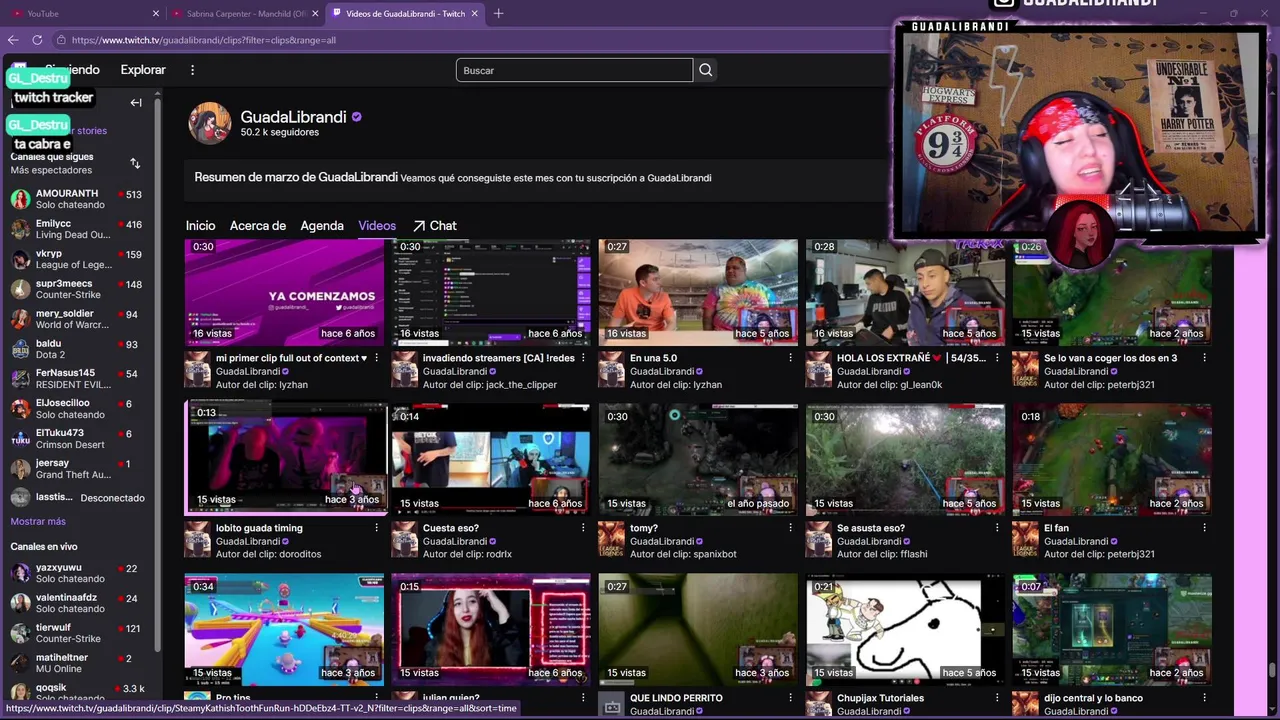Open options for 'Cuesta eso?' clip
The width and height of the screenshot is (1280, 720).
[583, 528]
